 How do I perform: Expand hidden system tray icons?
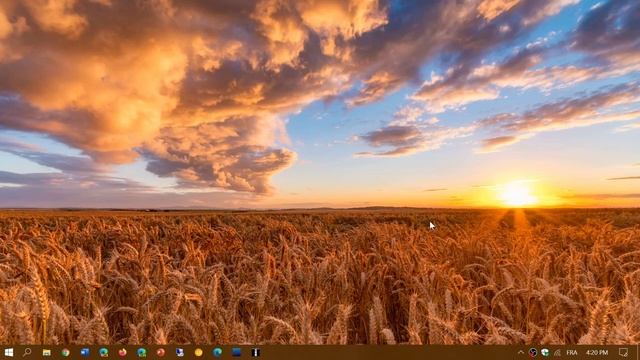(521, 352)
